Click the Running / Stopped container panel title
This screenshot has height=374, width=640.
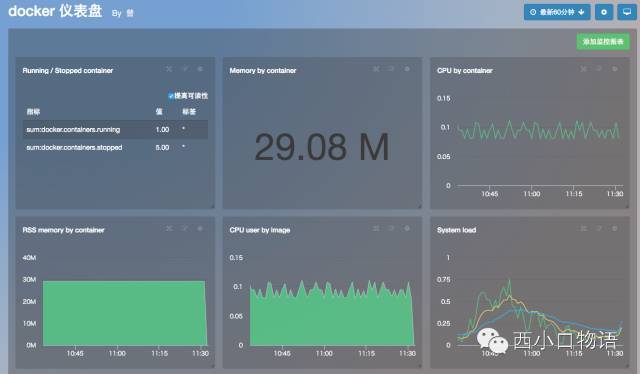pos(68,71)
